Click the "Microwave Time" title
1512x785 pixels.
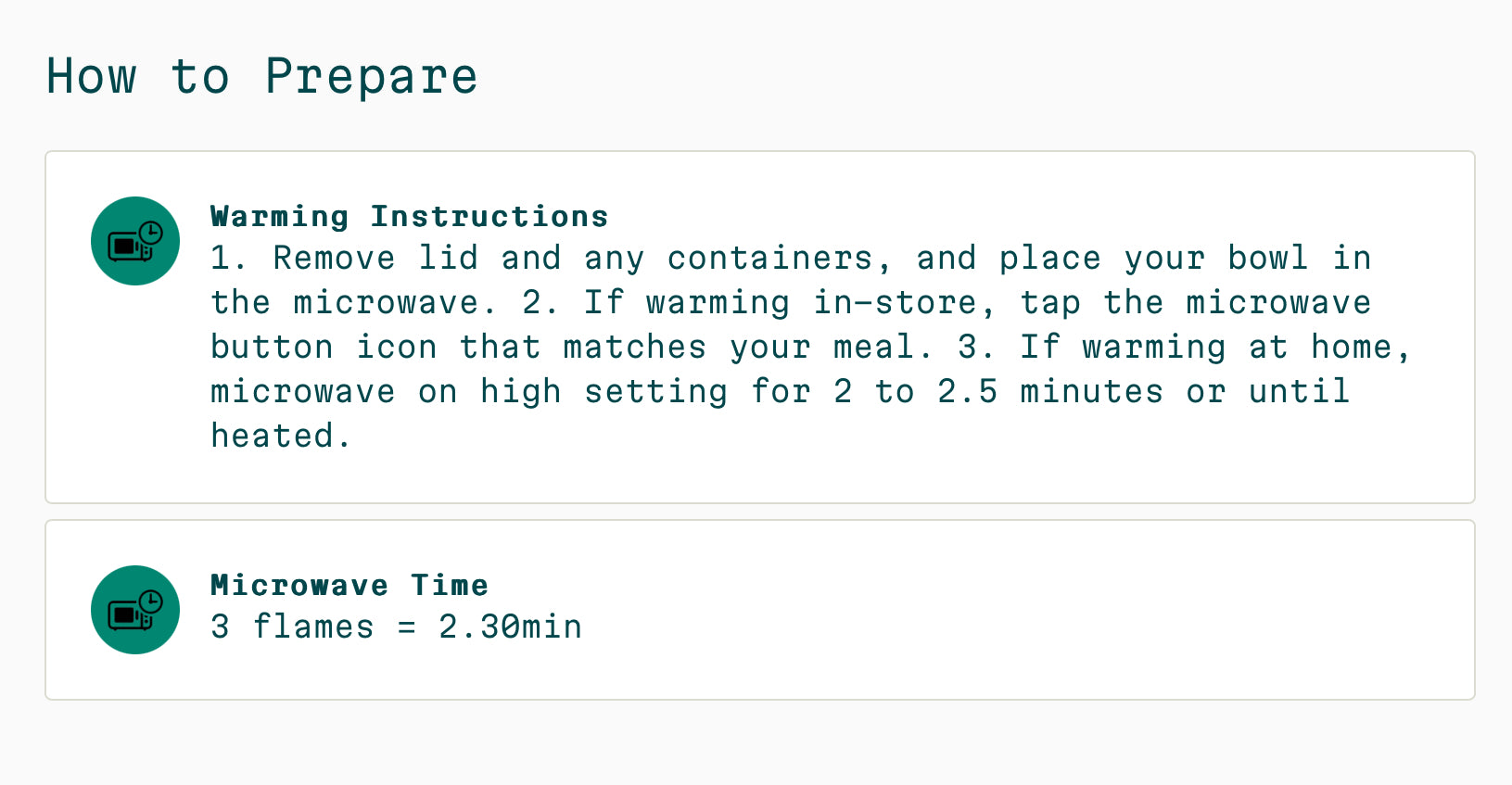(349, 585)
